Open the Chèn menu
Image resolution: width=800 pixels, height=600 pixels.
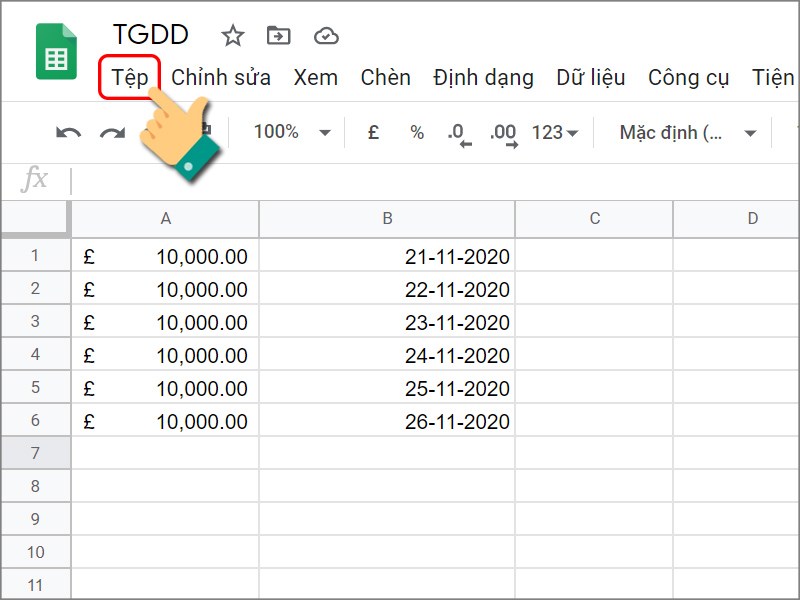[x=388, y=77]
